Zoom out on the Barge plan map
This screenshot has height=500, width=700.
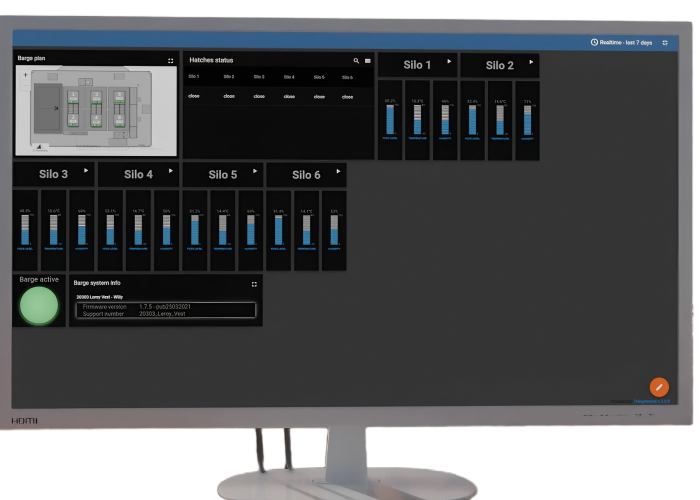point(25,85)
